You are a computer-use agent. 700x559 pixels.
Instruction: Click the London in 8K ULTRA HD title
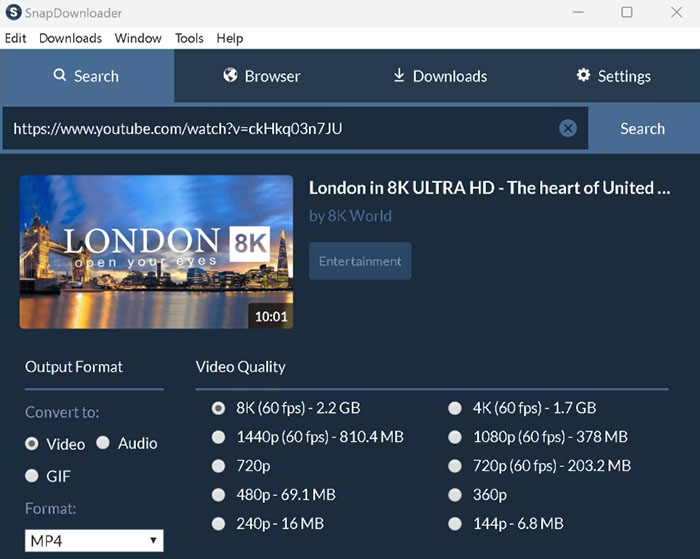[x=490, y=188]
